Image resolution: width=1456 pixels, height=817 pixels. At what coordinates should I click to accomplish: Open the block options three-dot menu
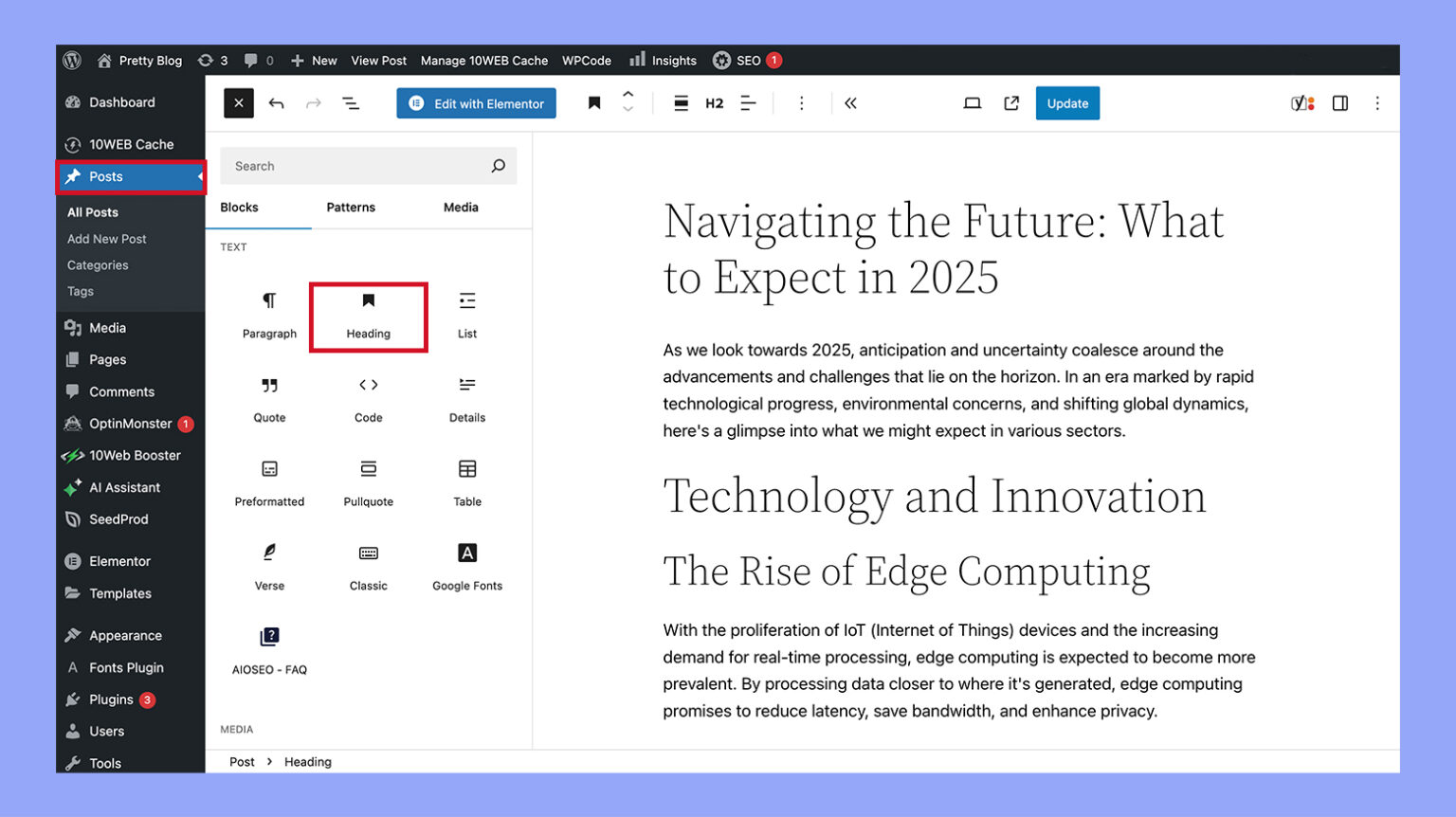coord(801,103)
